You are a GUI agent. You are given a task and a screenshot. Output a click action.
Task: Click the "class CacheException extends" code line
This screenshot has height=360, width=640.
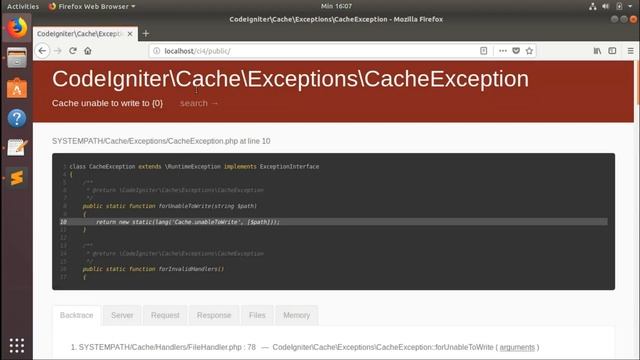click(194, 167)
